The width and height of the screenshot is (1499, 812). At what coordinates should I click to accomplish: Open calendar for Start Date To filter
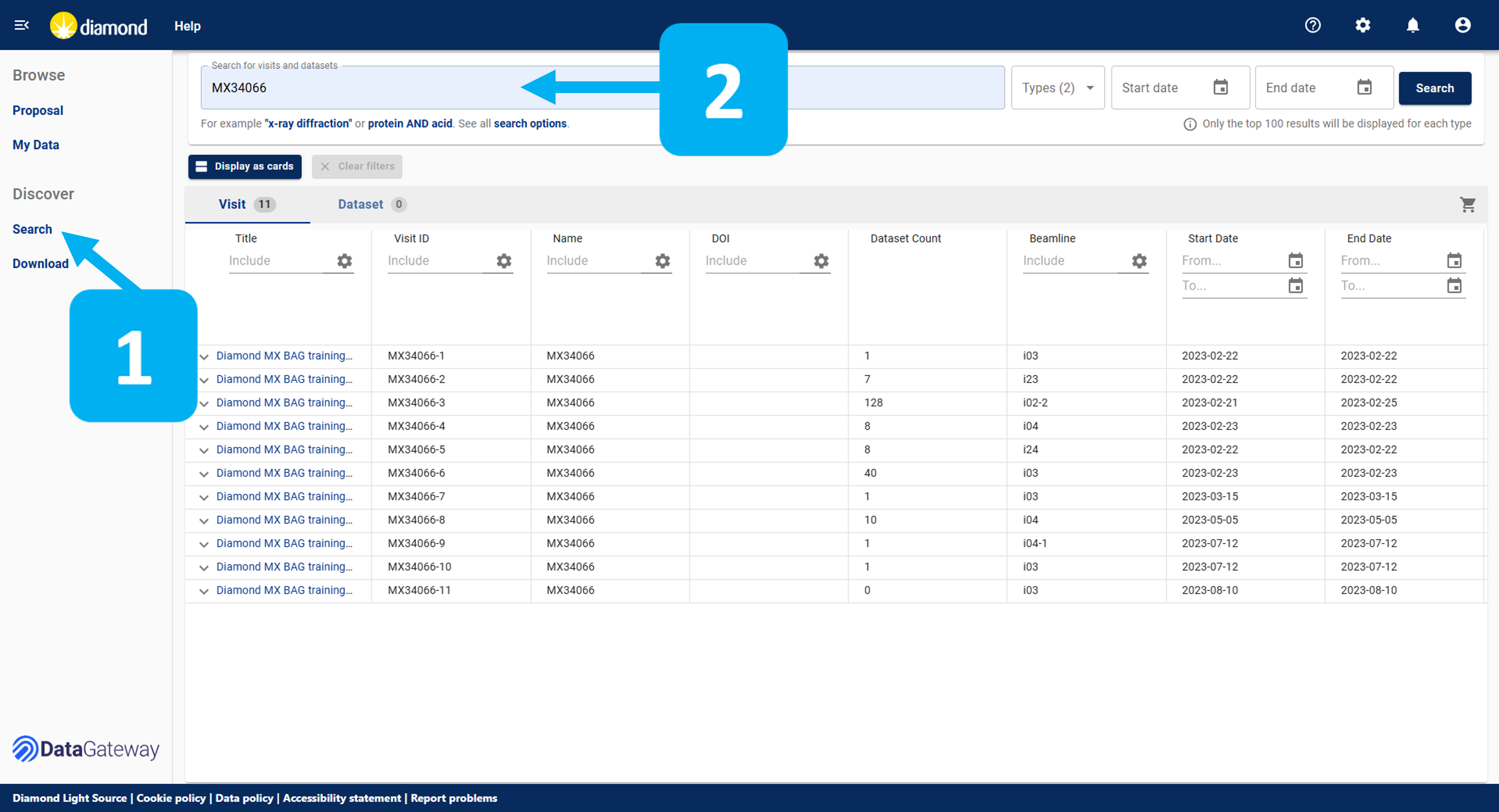coord(1295,285)
